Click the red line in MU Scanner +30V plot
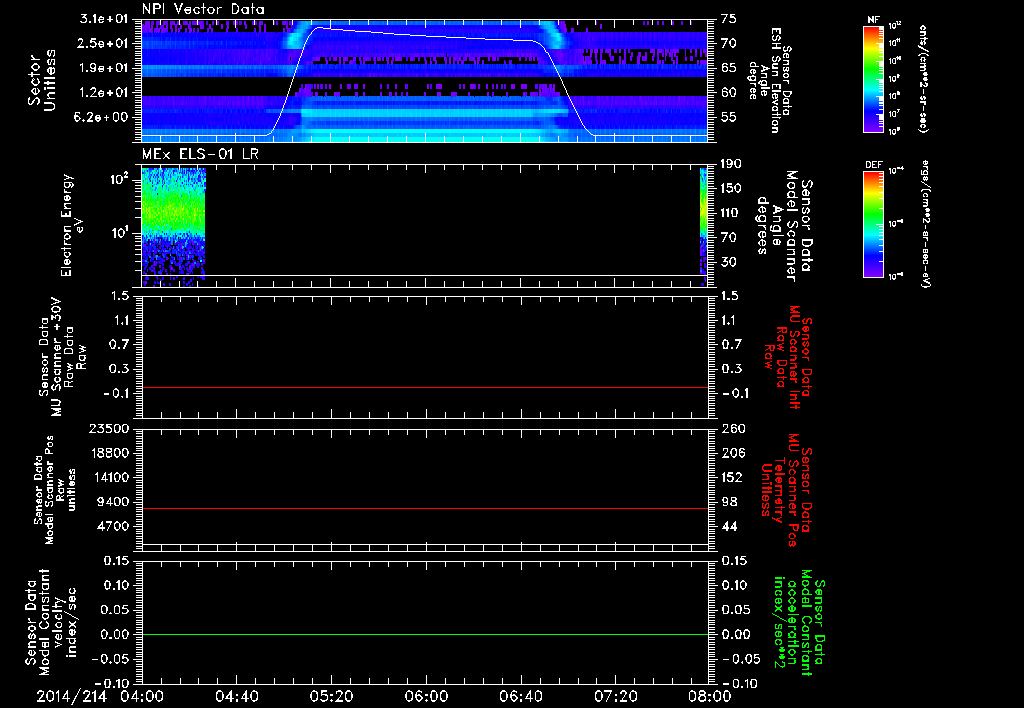Image resolution: width=1024 pixels, height=708 pixels. tap(425, 387)
